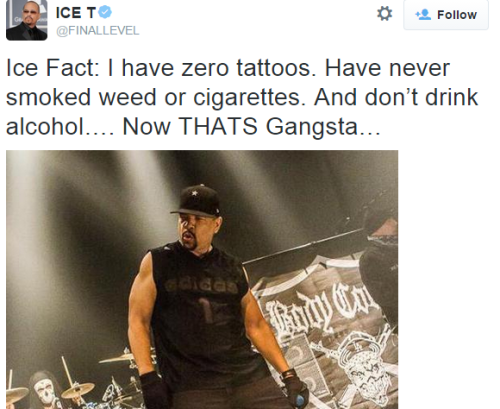500x409 pixels.
Task: Click the cymbal near the drummer
Action: coord(78,391)
